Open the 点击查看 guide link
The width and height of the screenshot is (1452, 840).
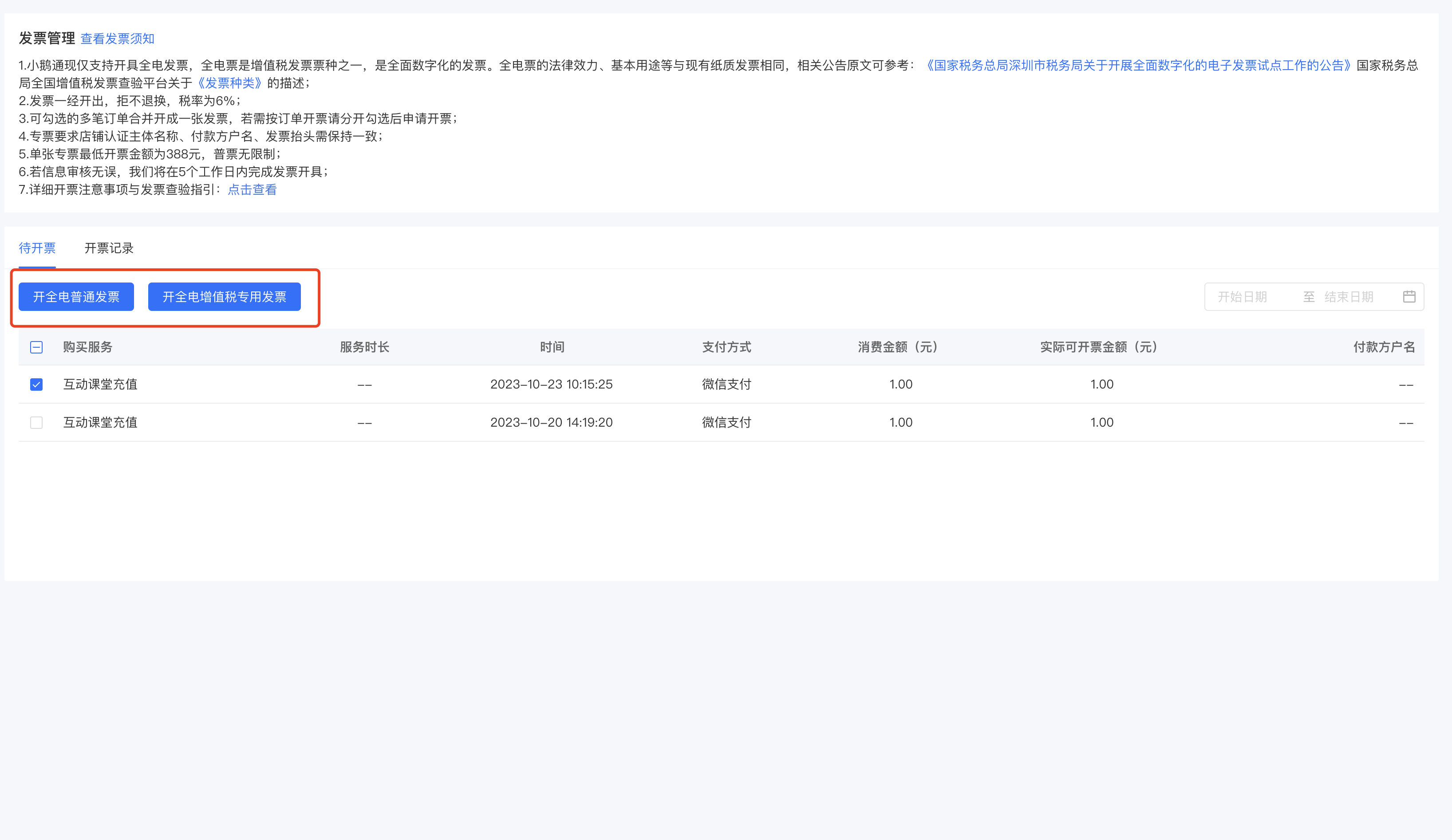[x=253, y=189]
